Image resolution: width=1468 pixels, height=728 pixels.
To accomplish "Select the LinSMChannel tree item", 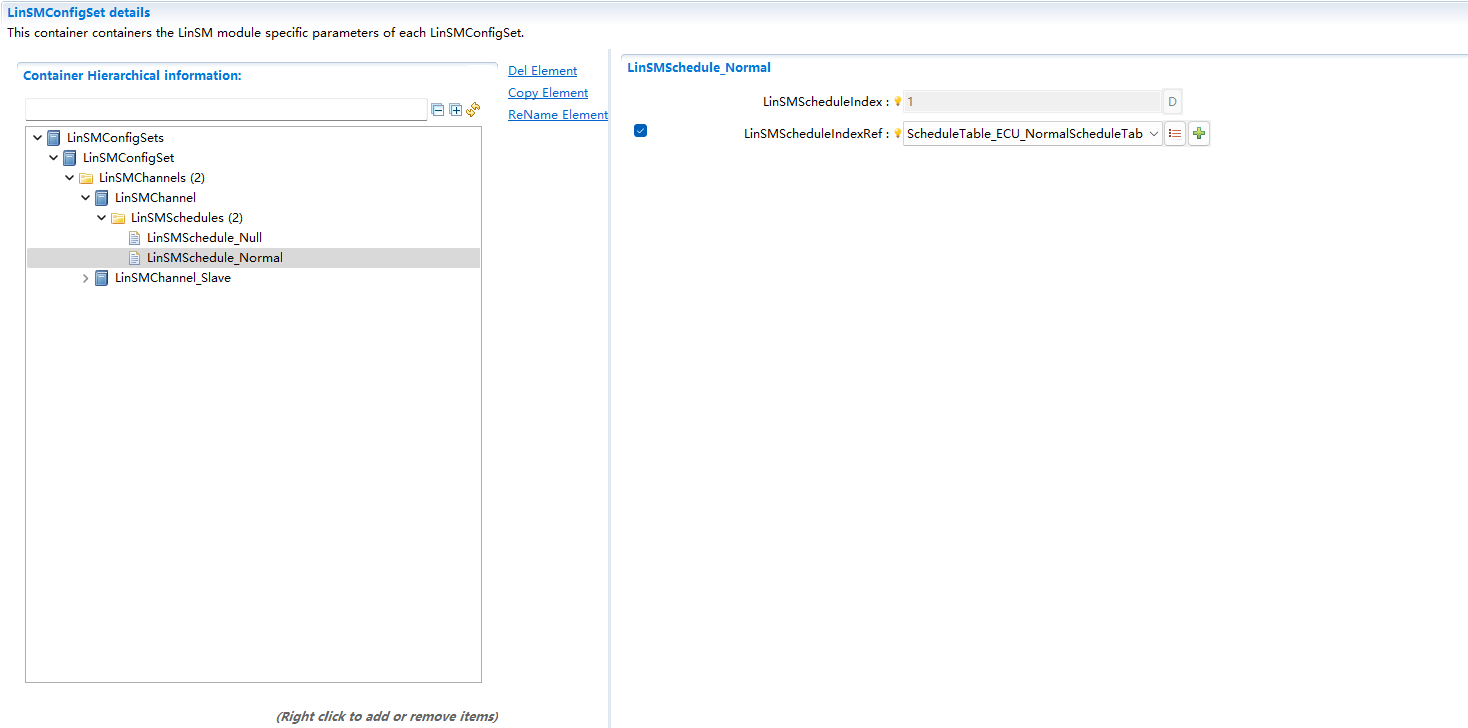I will point(156,197).
